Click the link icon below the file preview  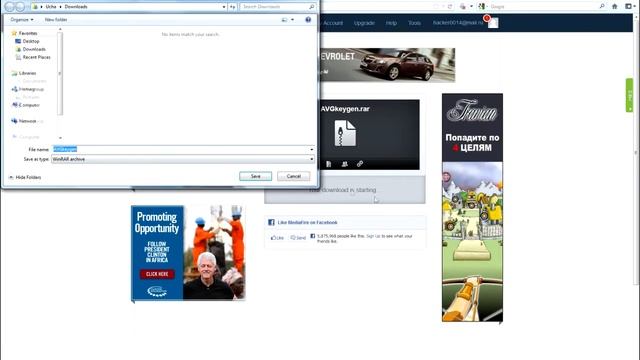click(360, 164)
